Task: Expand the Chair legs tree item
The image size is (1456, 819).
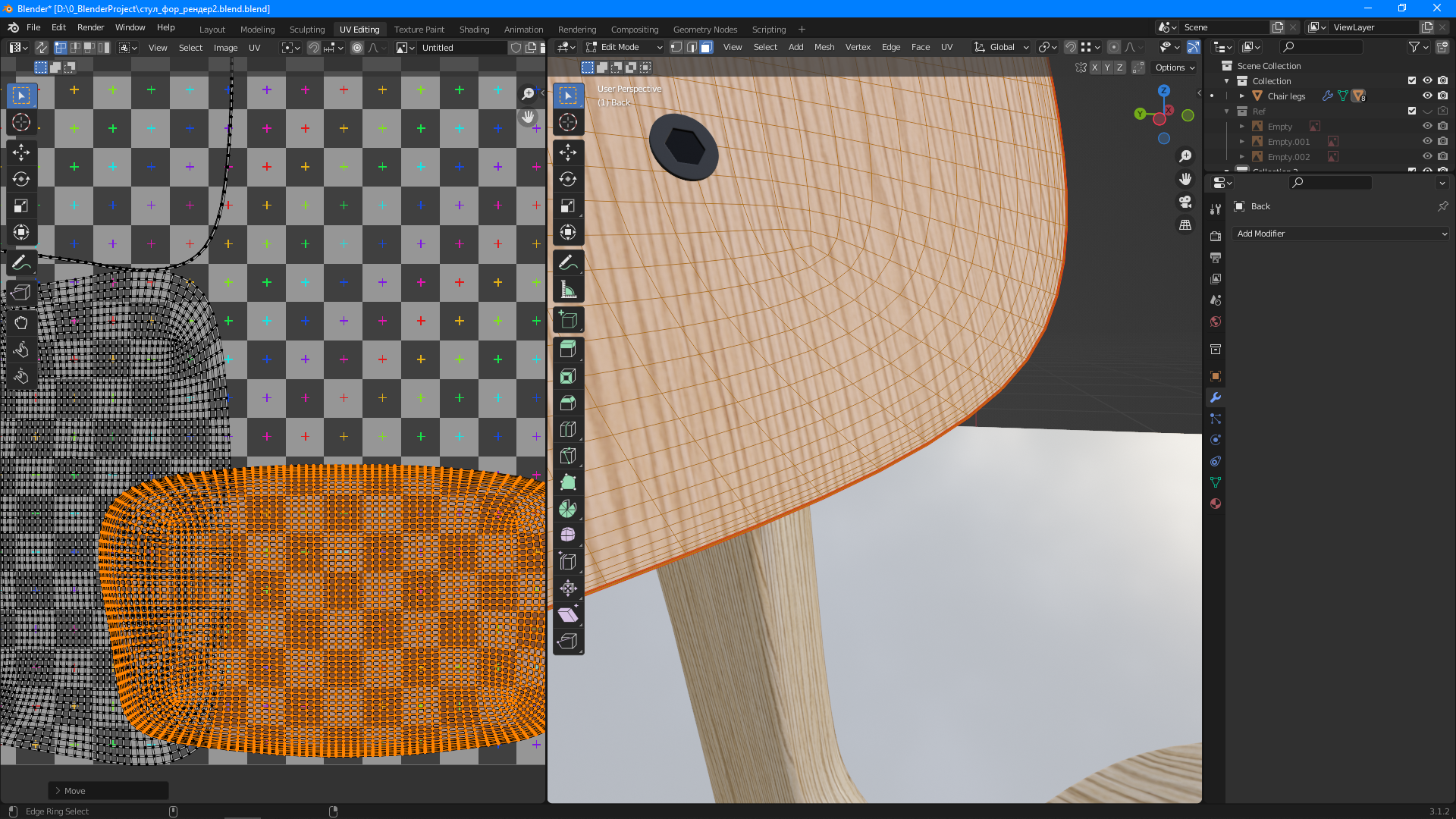Action: (1242, 96)
